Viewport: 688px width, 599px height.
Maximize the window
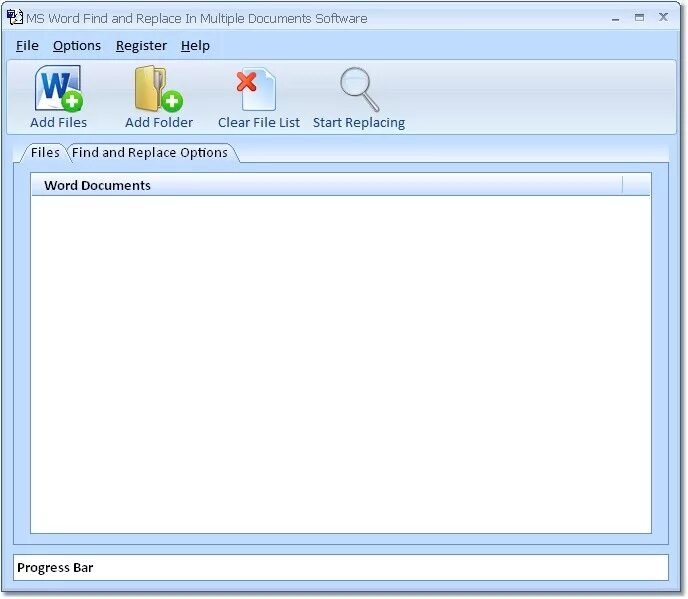coord(639,18)
